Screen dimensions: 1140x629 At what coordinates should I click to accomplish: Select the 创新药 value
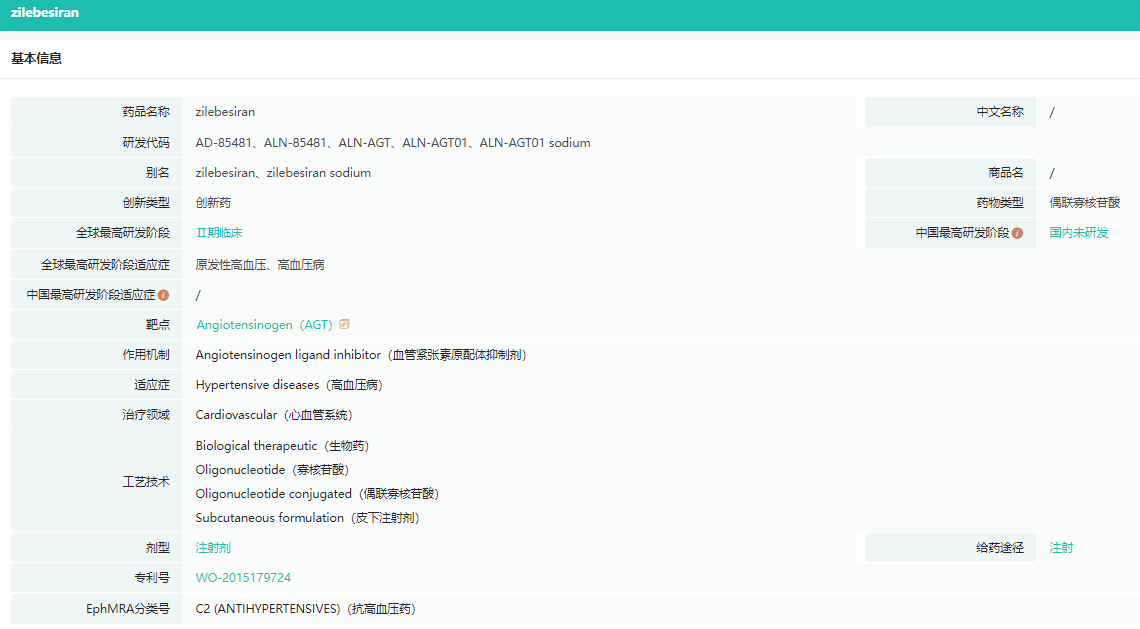(x=213, y=203)
